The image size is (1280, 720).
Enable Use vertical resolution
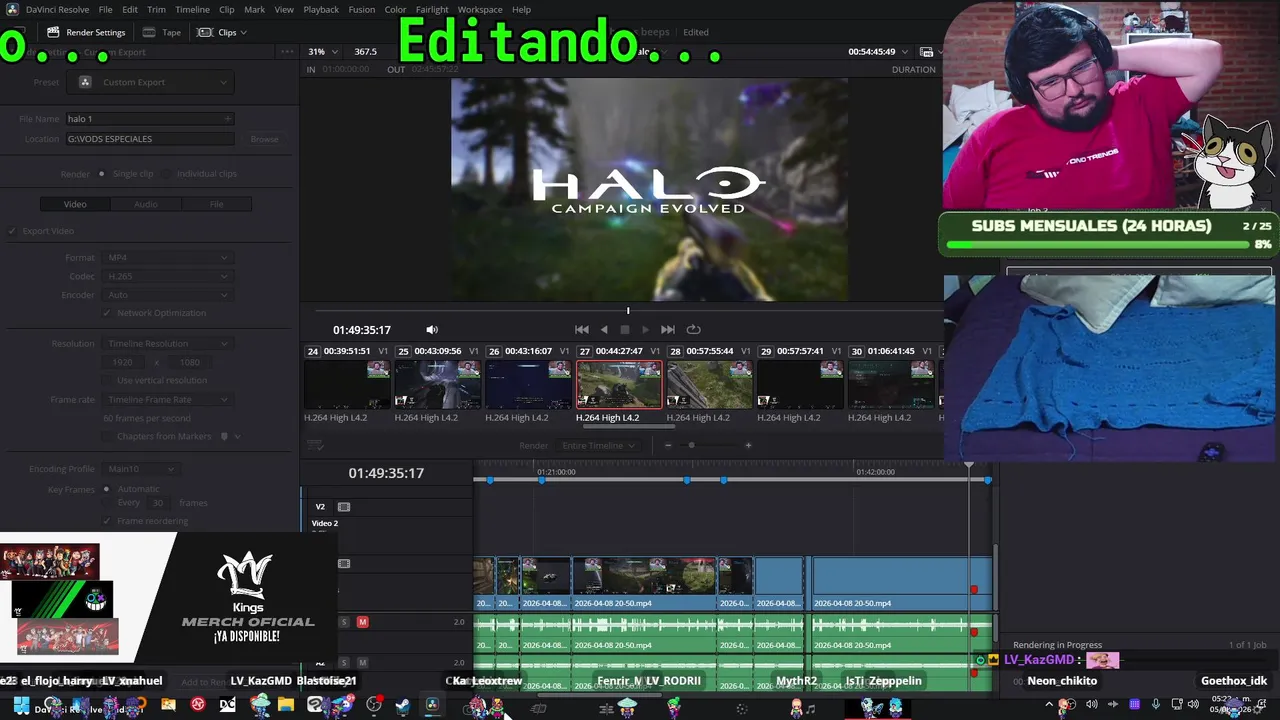(107, 380)
